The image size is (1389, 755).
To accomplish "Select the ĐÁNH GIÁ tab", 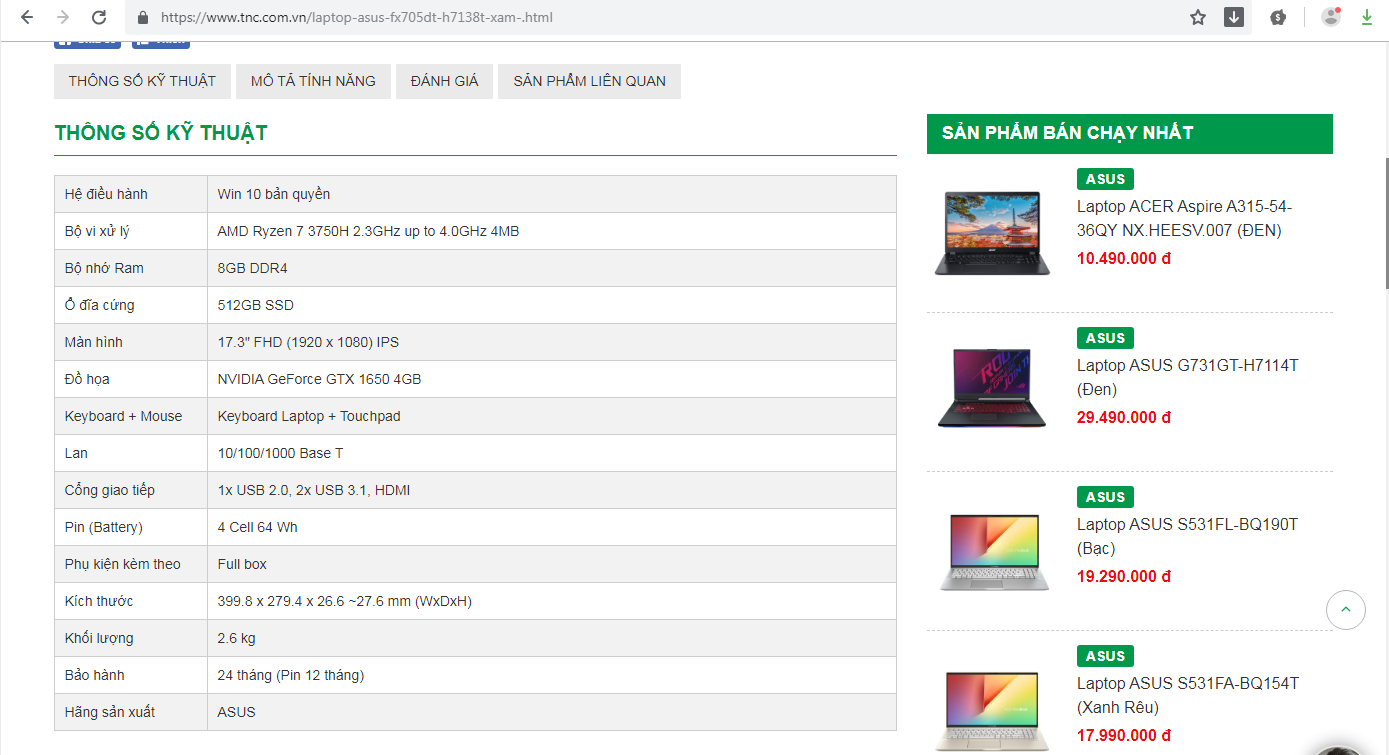I will (x=444, y=81).
